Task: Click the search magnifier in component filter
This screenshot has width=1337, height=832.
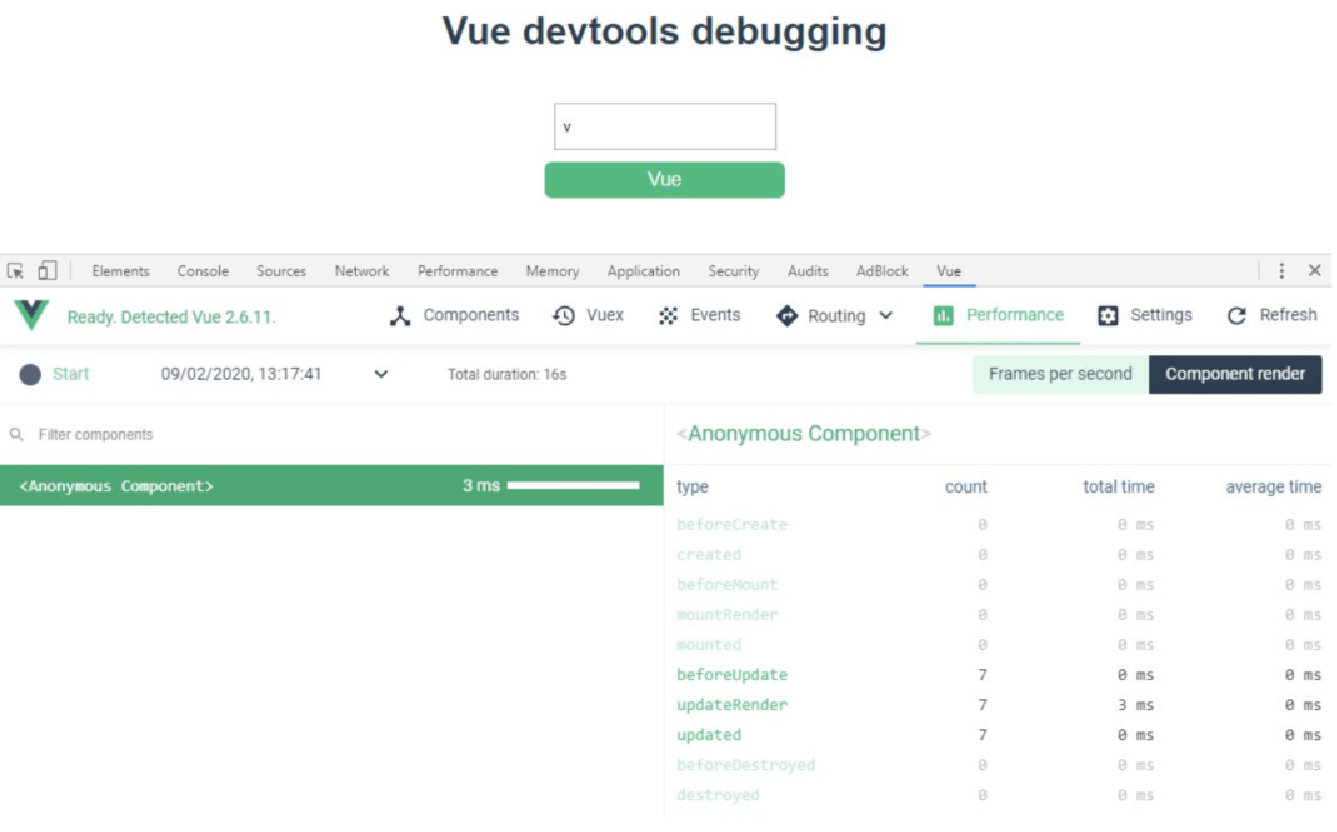Action: (x=16, y=435)
